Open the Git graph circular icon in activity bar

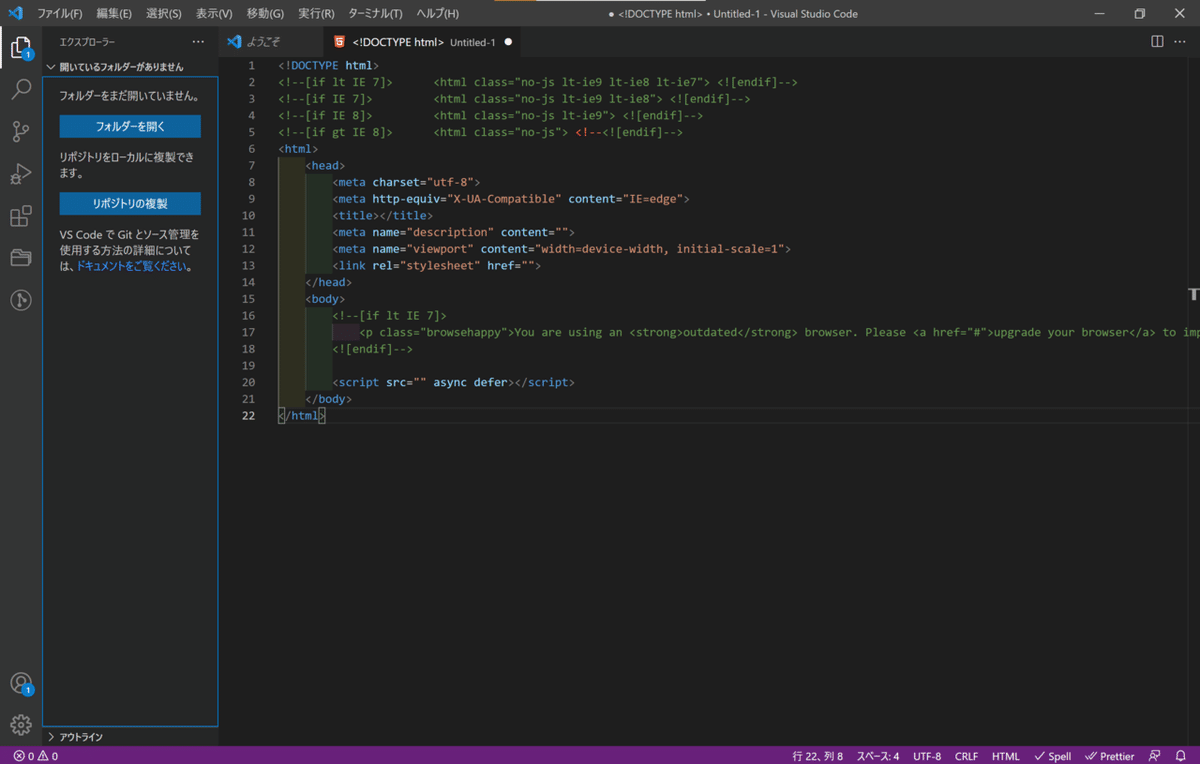21,300
